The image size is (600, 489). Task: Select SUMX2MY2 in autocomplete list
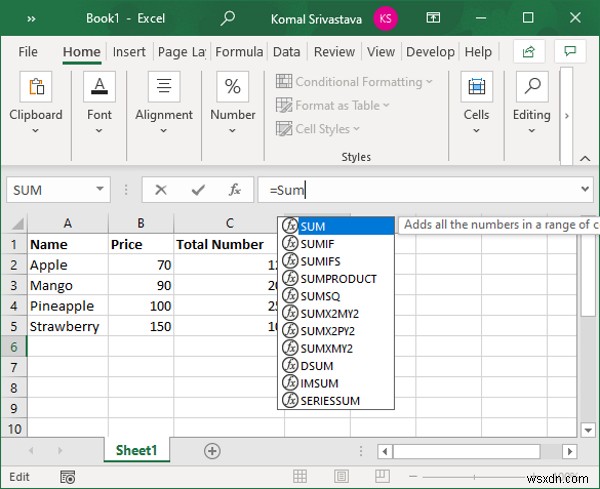tap(336, 313)
